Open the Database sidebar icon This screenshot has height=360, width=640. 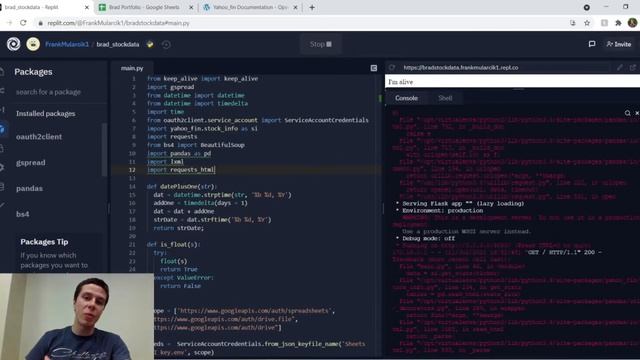[2, 187]
